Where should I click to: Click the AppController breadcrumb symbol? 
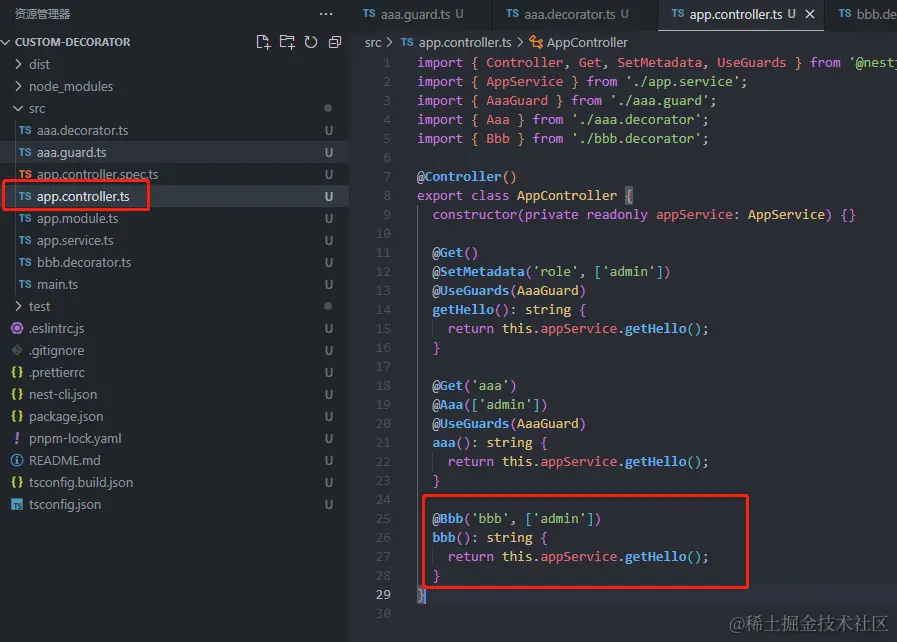click(x=587, y=42)
